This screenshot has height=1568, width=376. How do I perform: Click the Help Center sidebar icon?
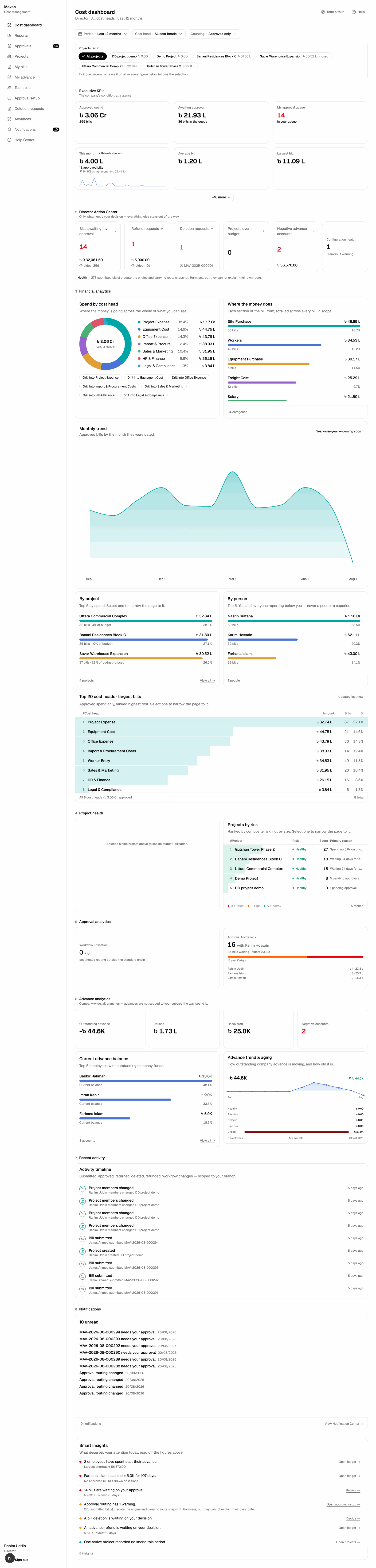tap(9, 140)
